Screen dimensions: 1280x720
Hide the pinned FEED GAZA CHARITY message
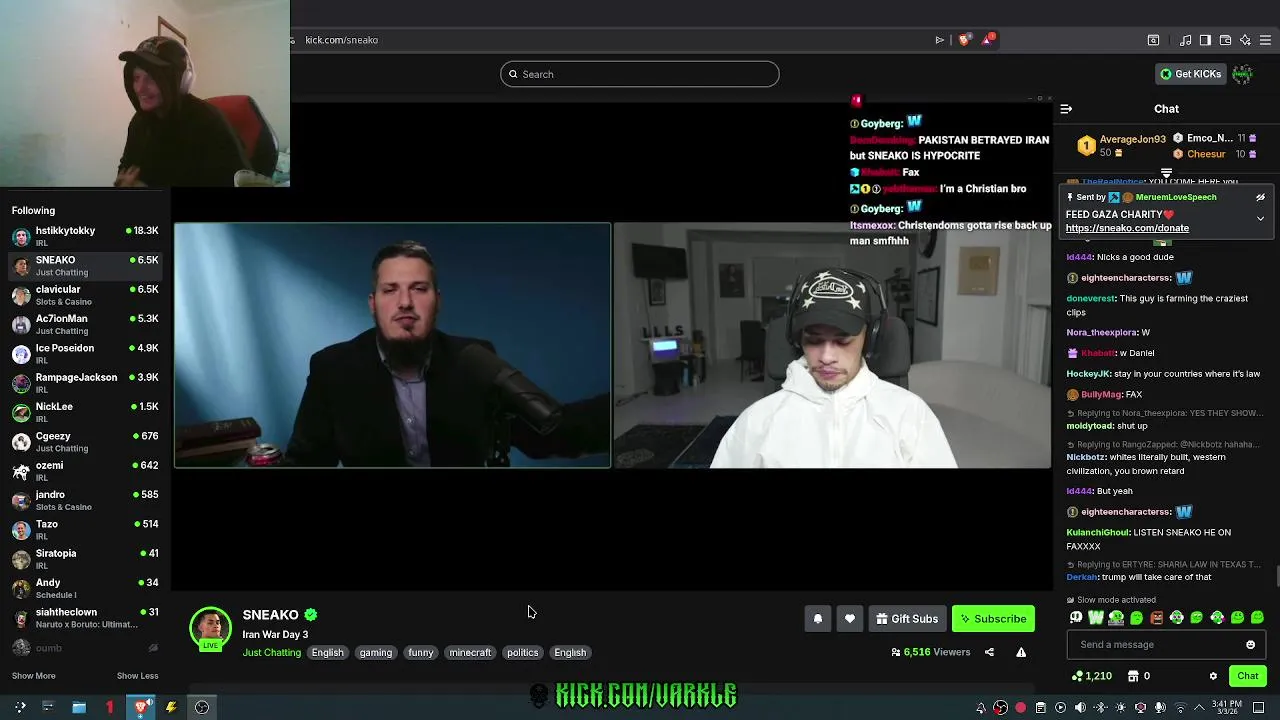[1261, 197]
